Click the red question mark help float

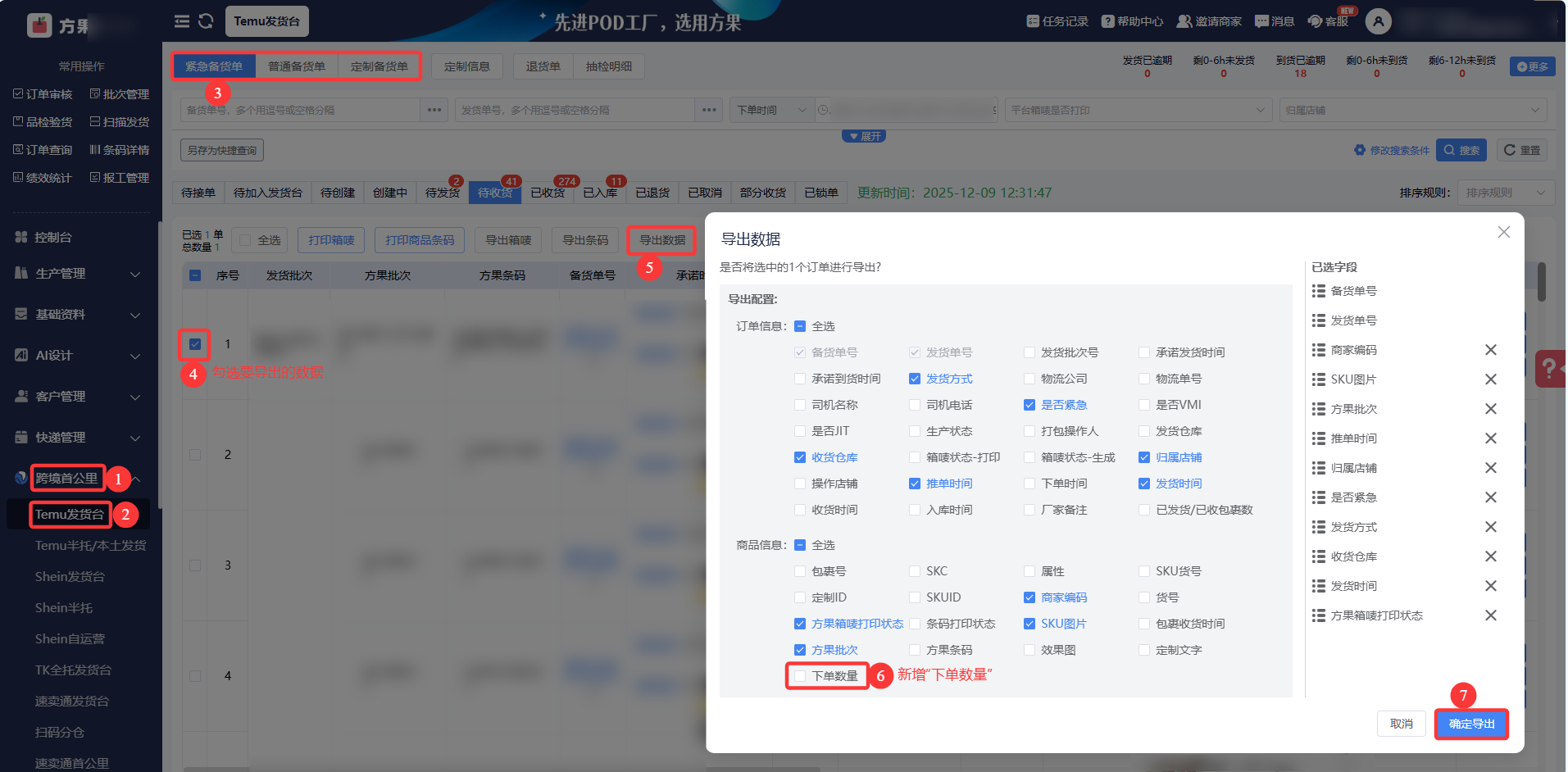point(1550,369)
